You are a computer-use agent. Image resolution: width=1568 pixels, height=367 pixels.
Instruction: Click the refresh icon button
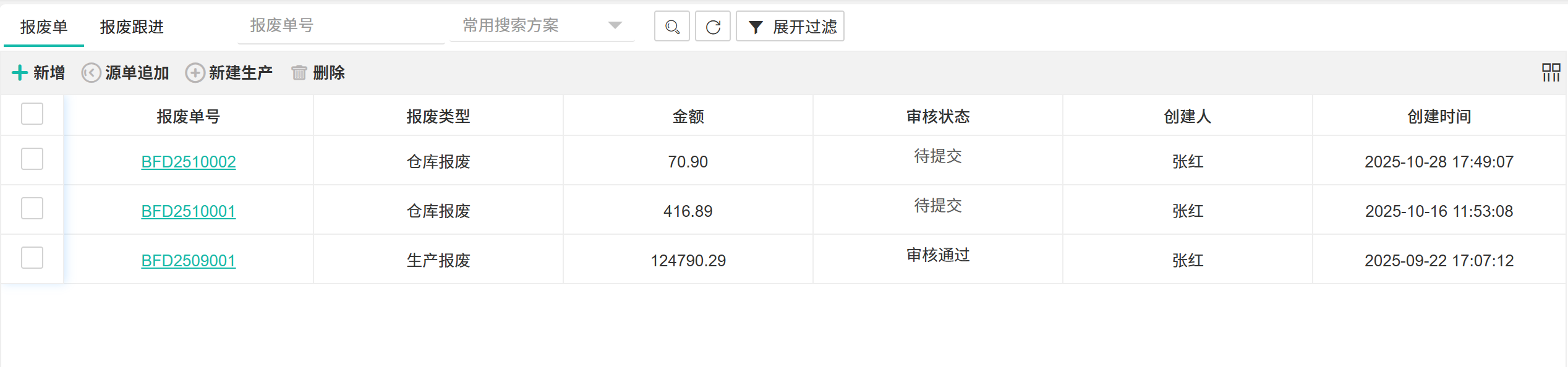(713, 27)
